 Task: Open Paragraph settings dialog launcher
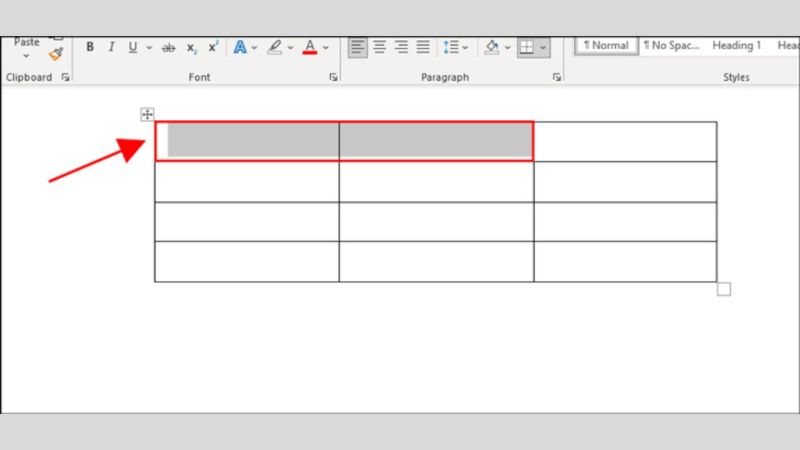click(x=557, y=77)
